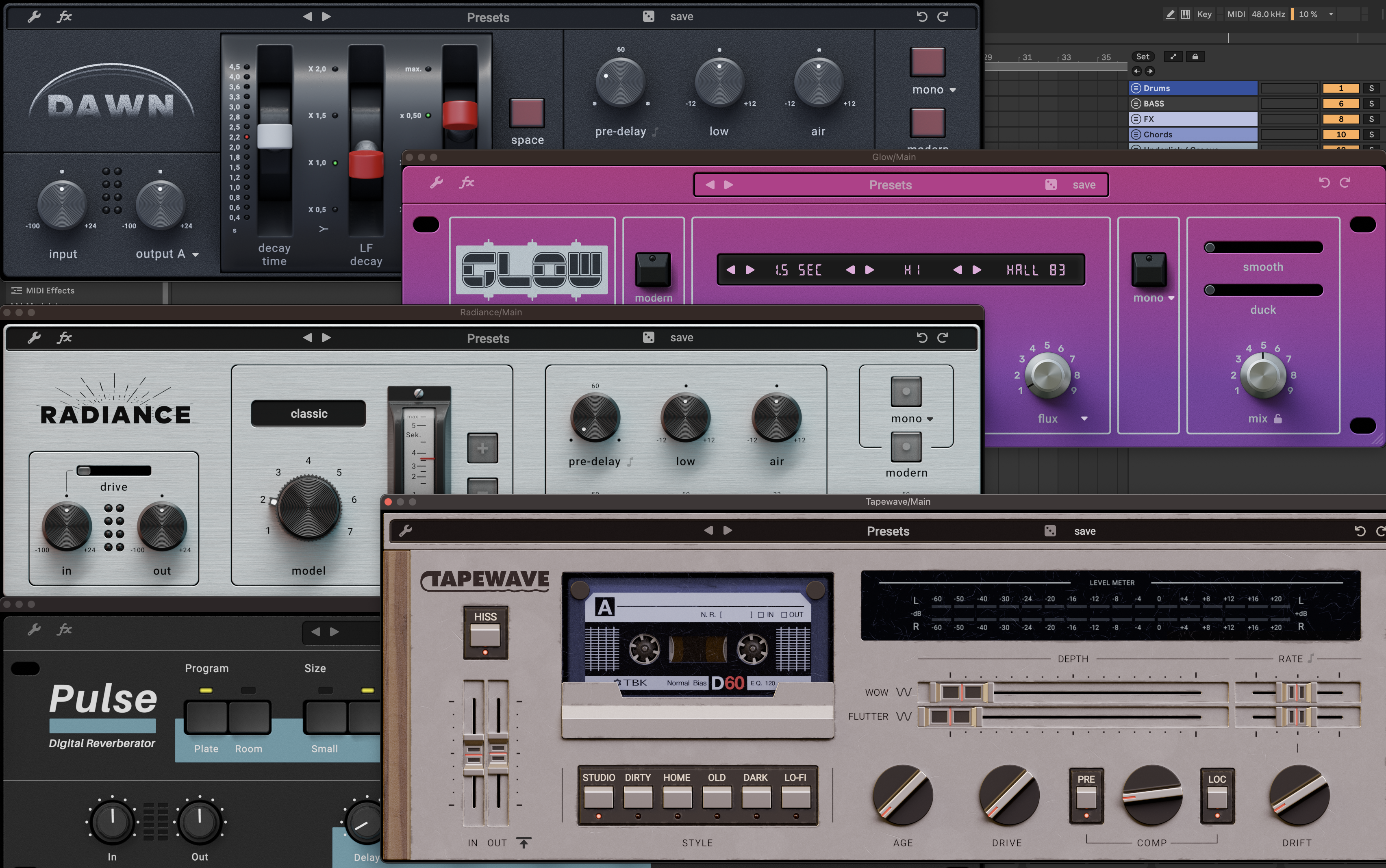Toggle the modern button in Radiance

[906, 447]
